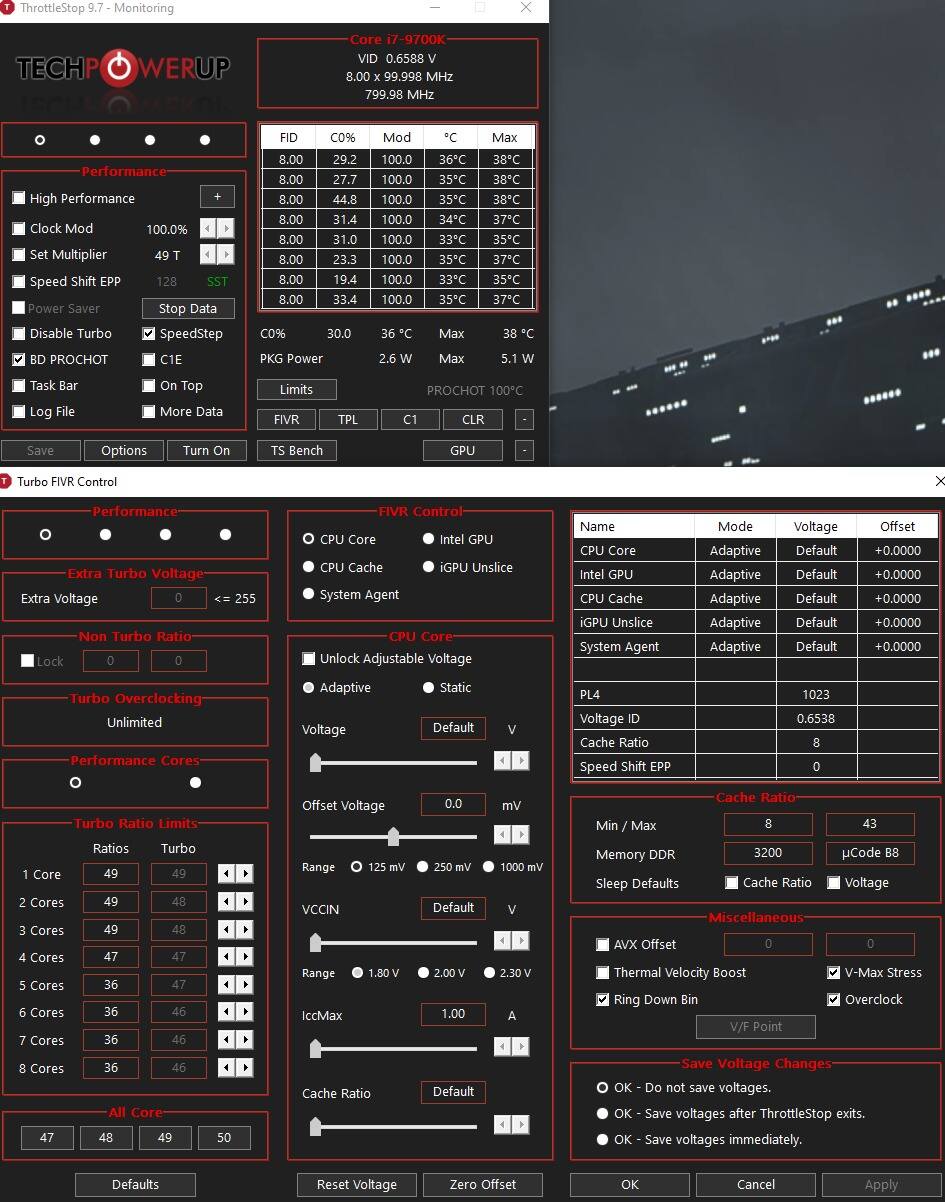Viewport: 945px width, 1202px height.
Task: Open ThrottleStop Options
Action: 124,450
